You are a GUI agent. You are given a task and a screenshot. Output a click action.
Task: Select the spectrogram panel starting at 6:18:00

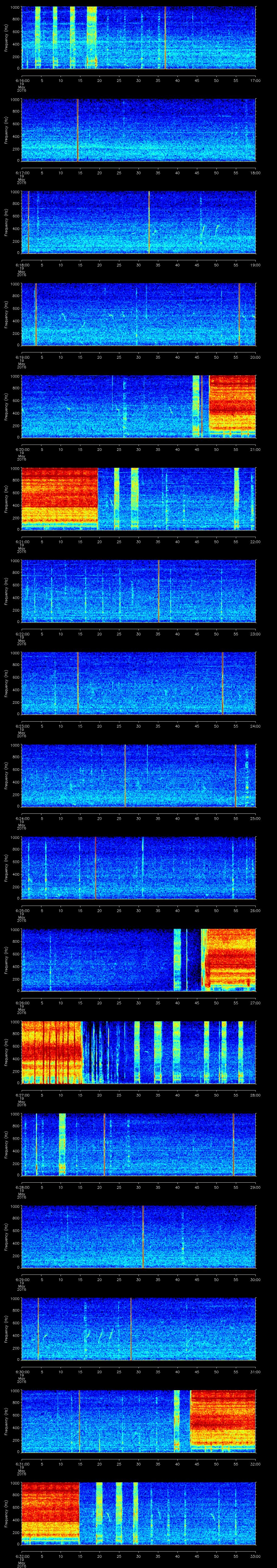pyautogui.click(x=139, y=222)
